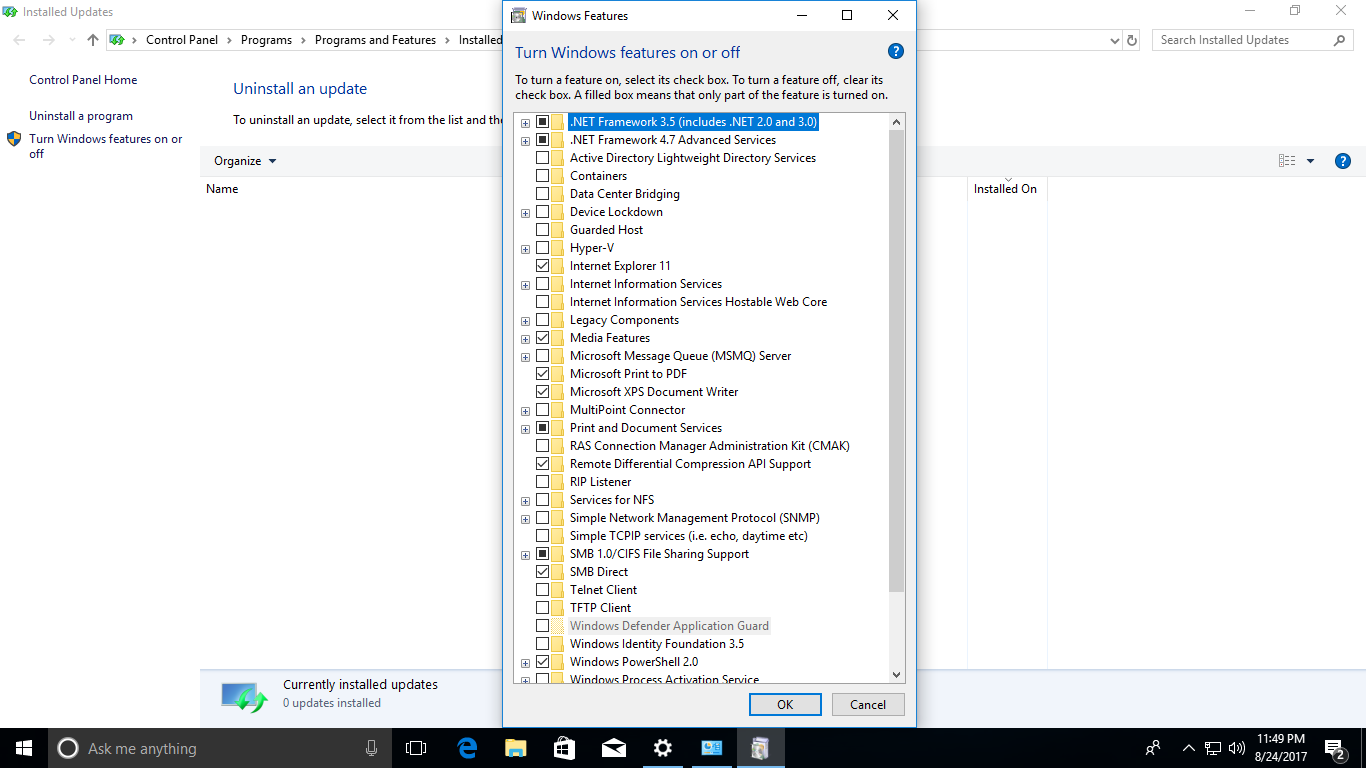This screenshot has width=1366, height=768.
Task: Select the RIP Listener feature row
Action: pyautogui.click(x=600, y=482)
